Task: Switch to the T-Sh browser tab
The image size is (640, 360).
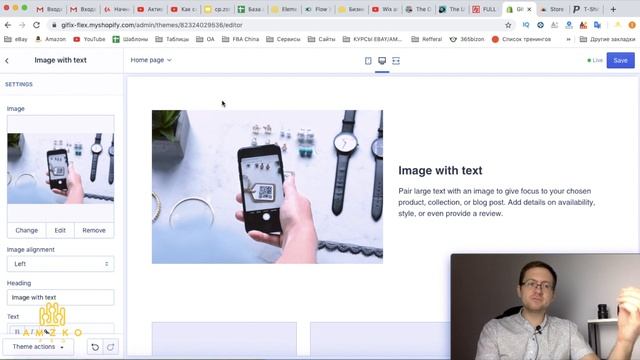Action: (586, 9)
